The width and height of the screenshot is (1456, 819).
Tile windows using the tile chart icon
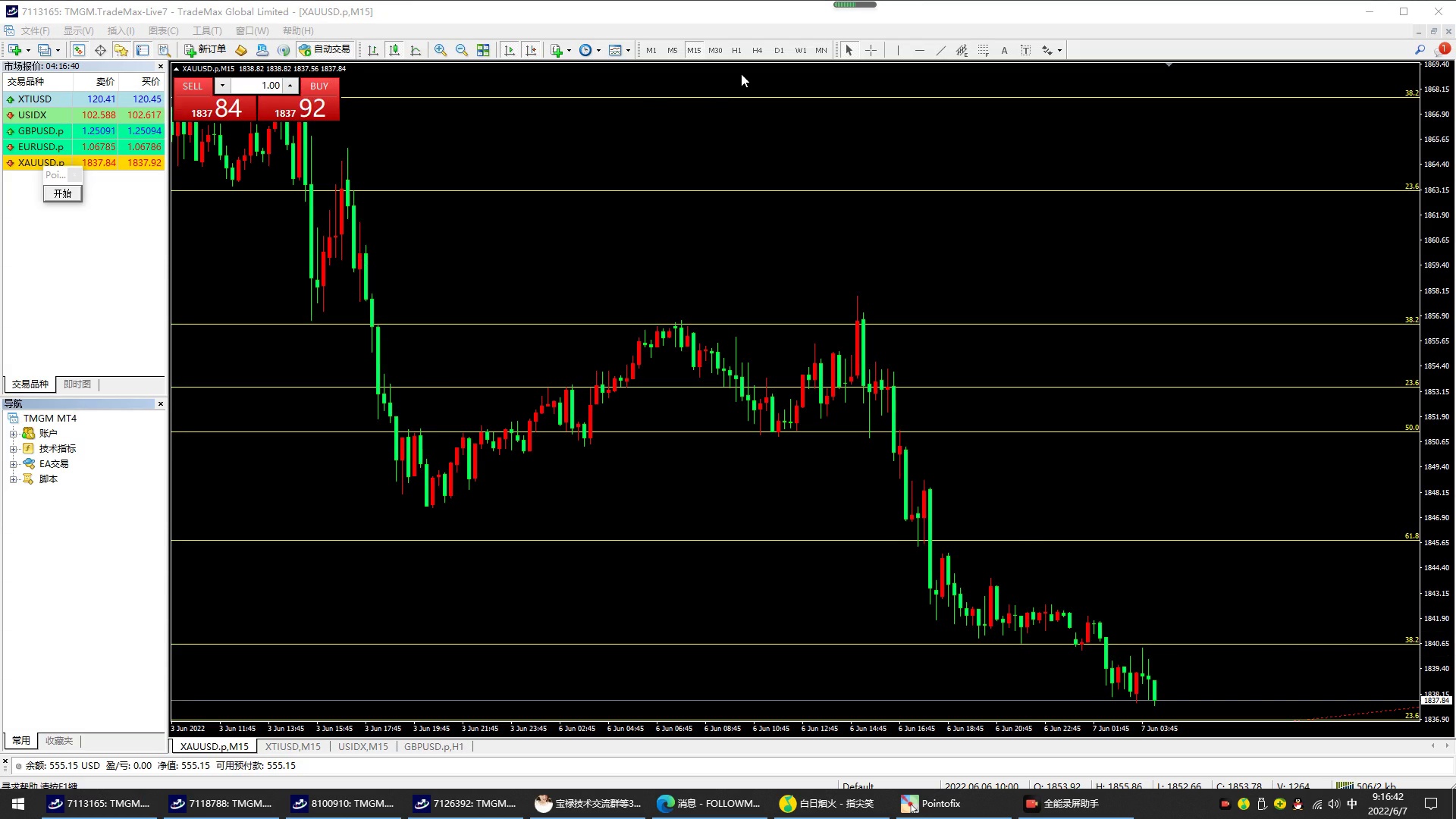pos(483,50)
